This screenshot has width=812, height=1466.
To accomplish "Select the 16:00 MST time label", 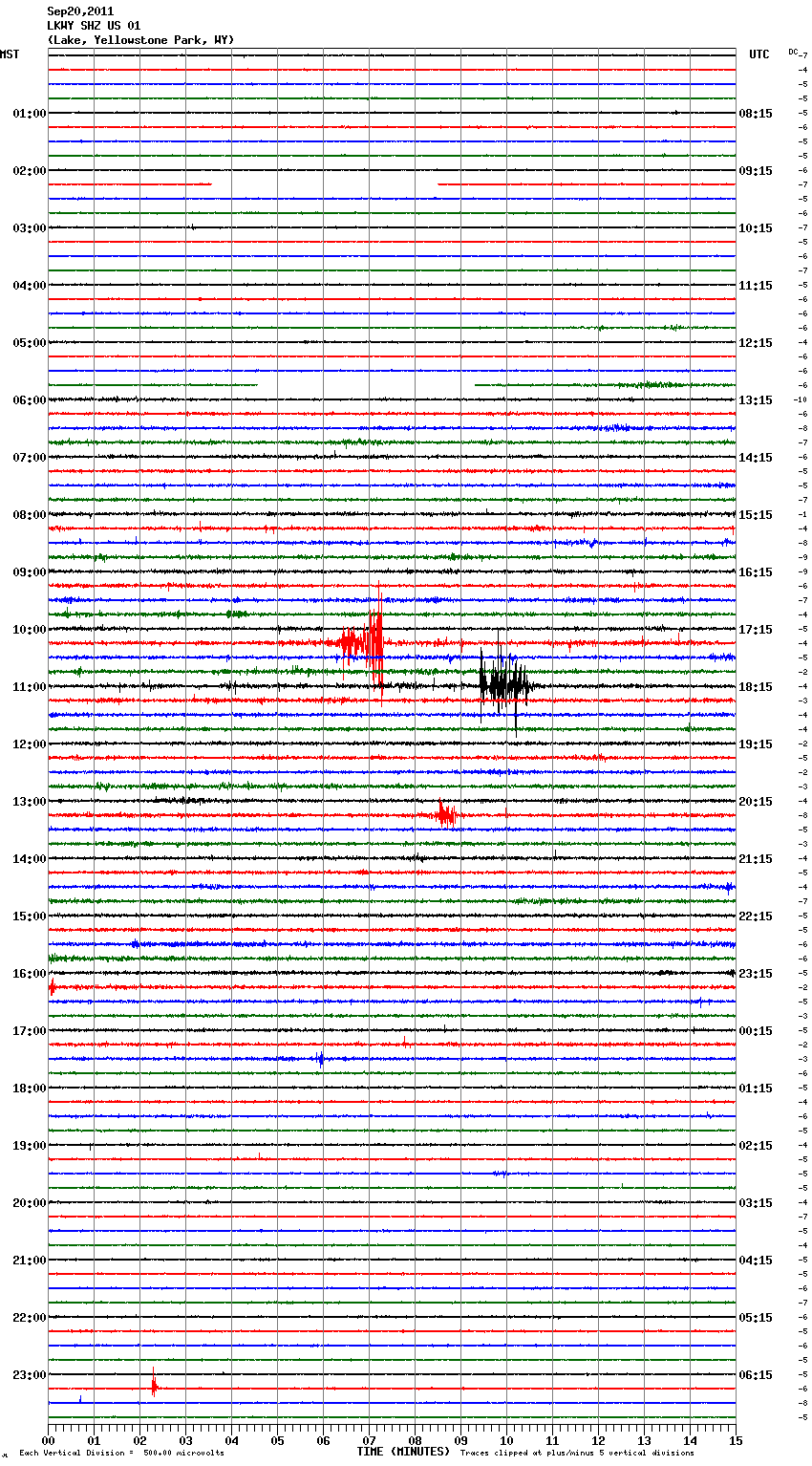I will click(x=30, y=974).
